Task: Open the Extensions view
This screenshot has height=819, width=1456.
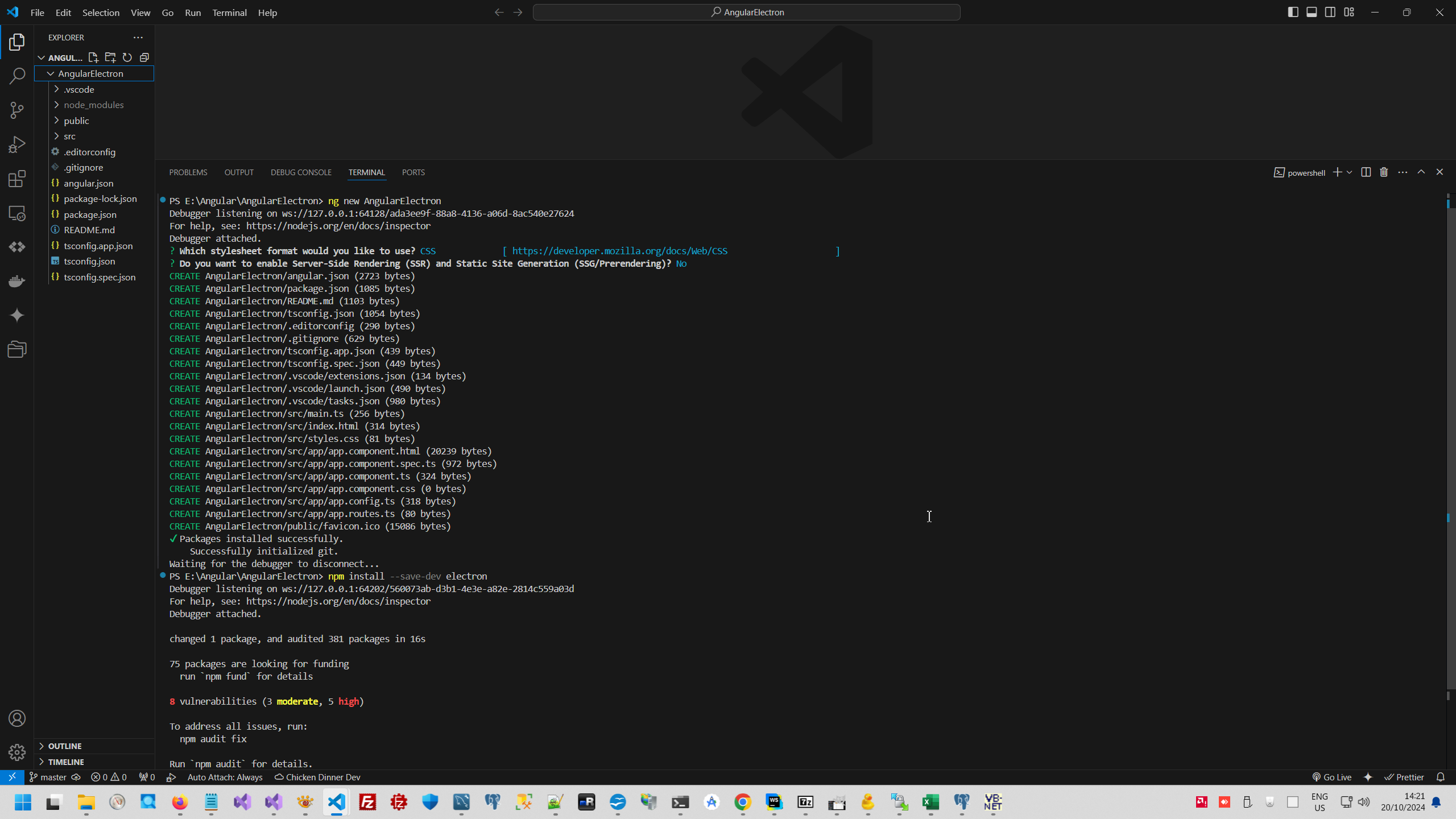Action: tap(17, 179)
